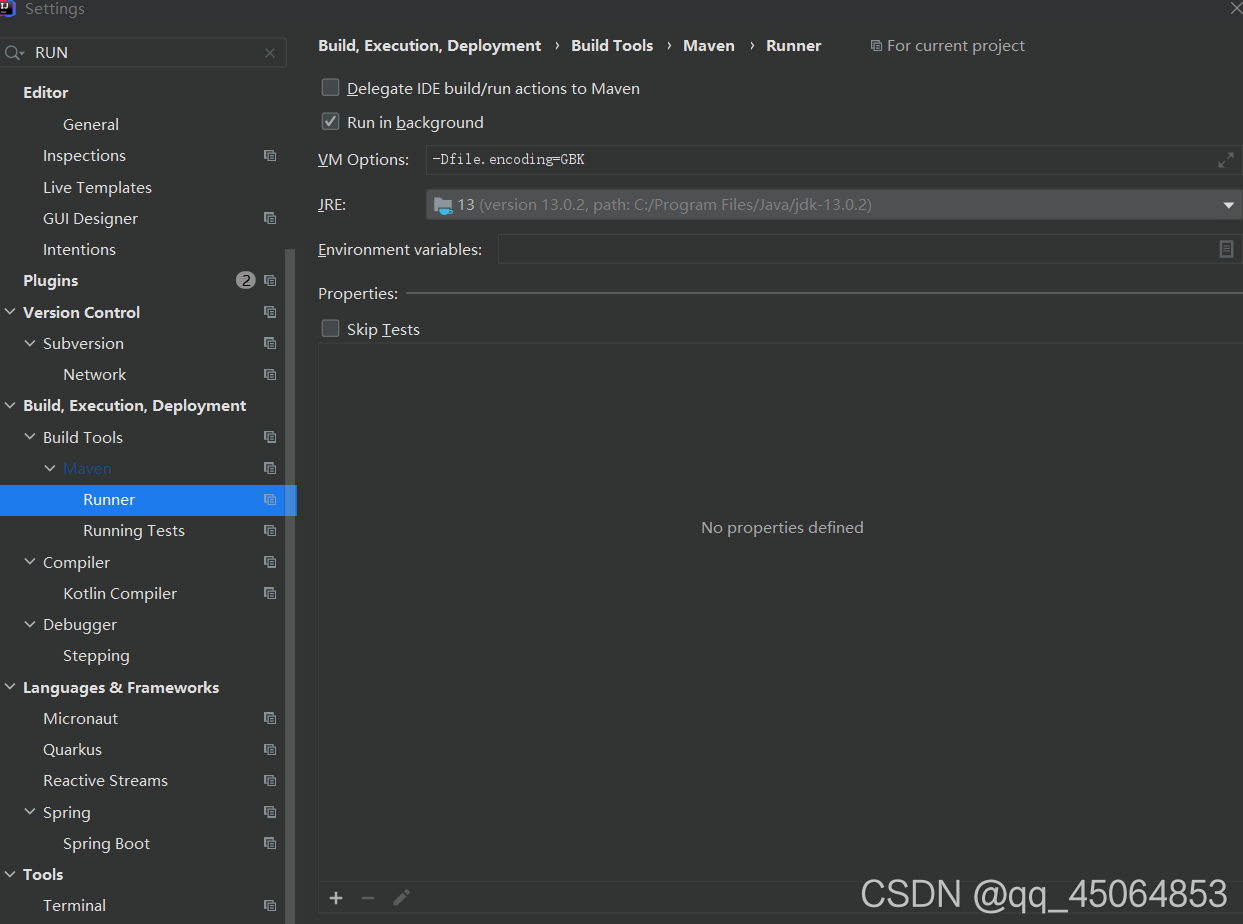Click the project-level icon beside Running Tests
The height and width of the screenshot is (924, 1243).
(x=270, y=530)
